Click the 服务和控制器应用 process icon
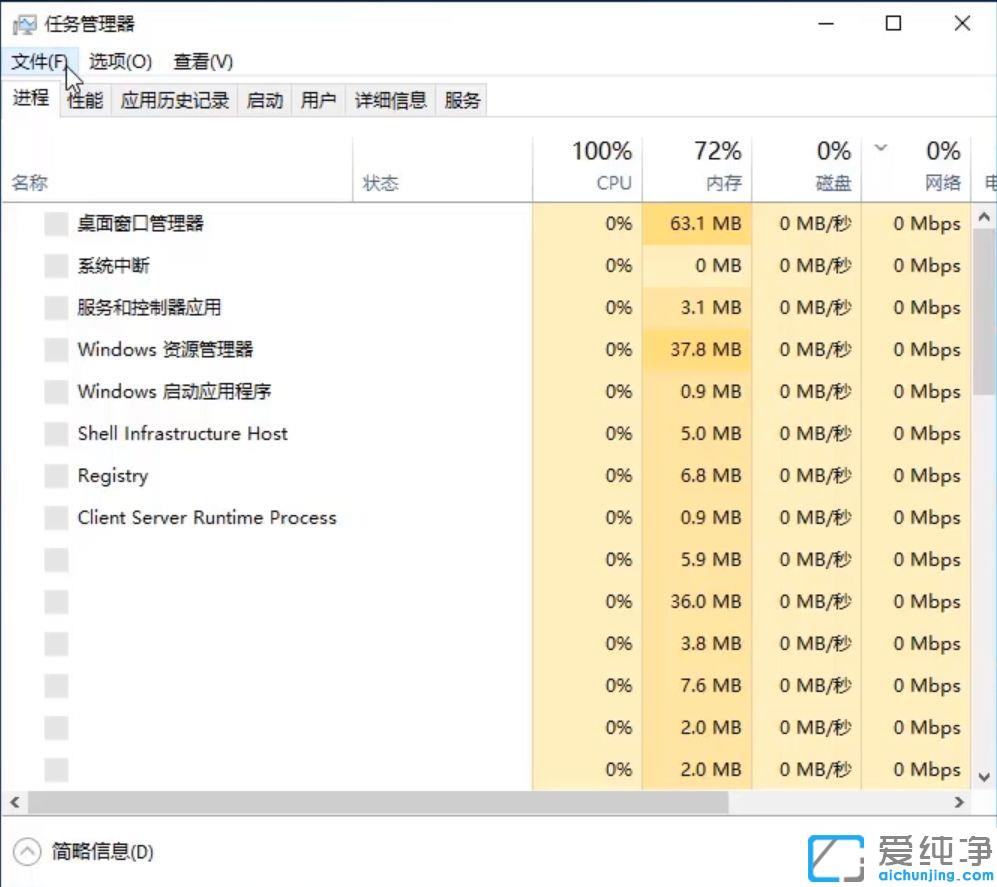The width and height of the screenshot is (997, 887). coord(55,308)
